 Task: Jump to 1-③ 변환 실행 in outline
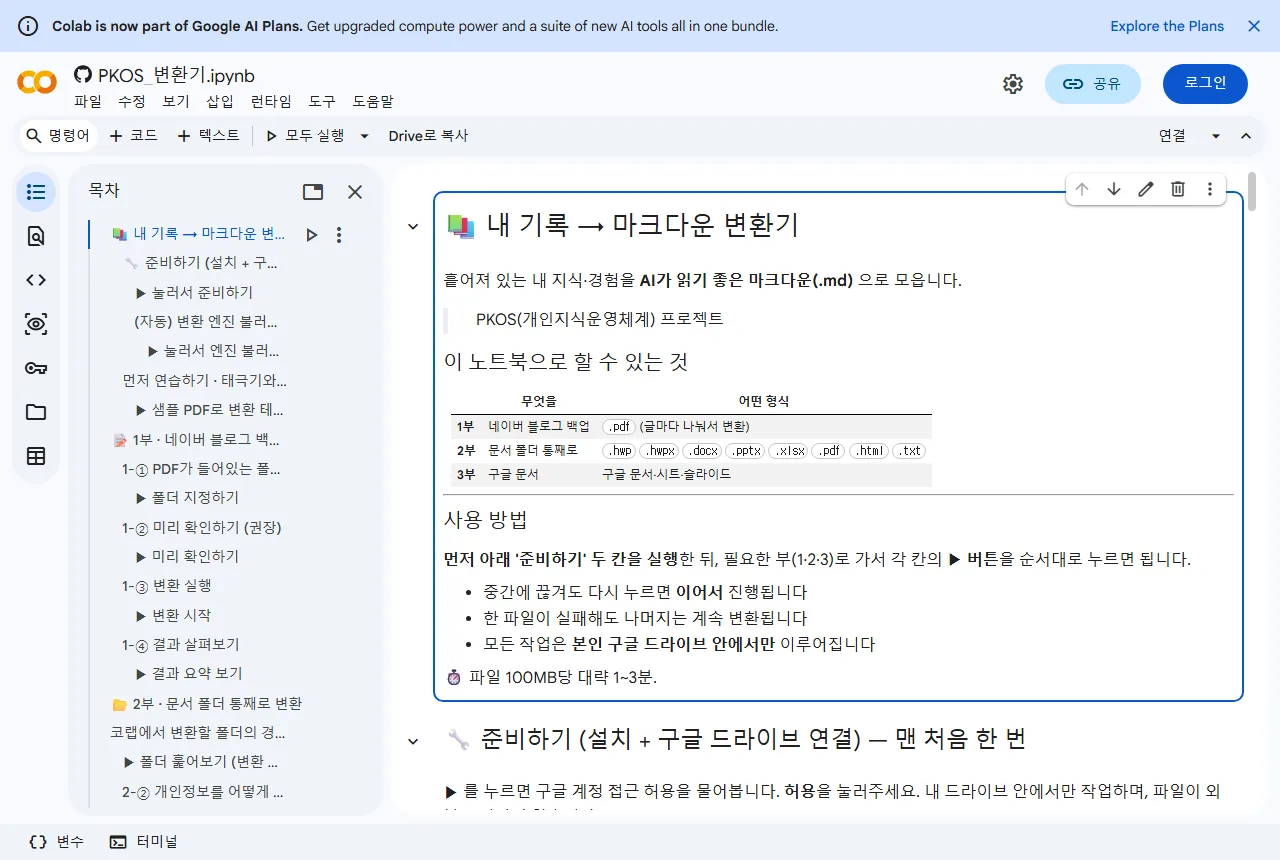click(x=167, y=586)
